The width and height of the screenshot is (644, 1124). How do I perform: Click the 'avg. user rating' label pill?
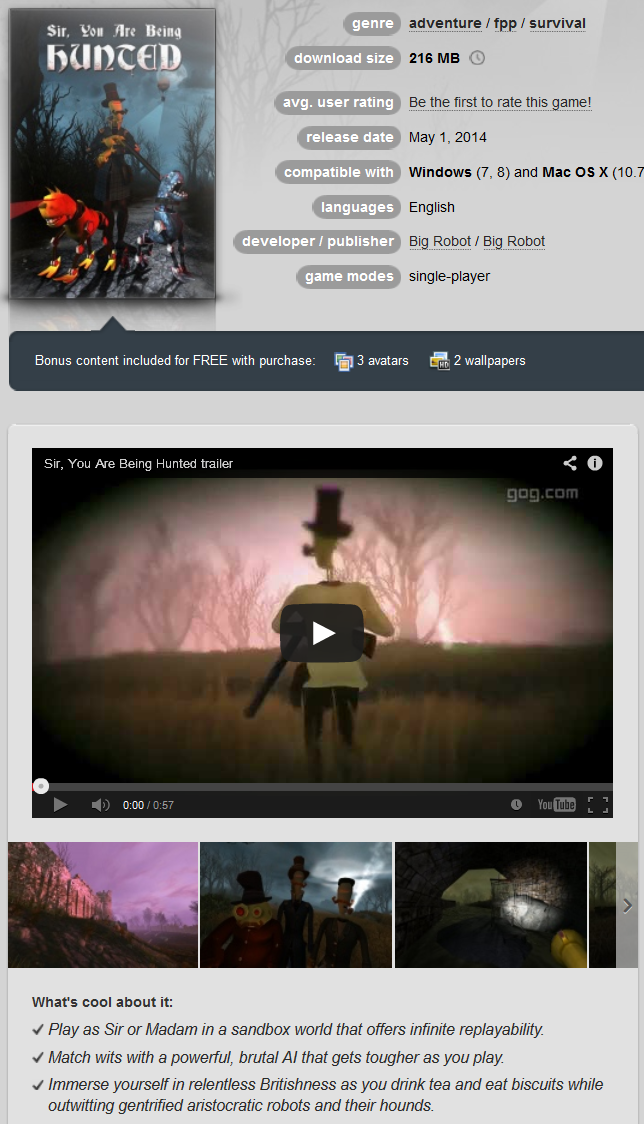(338, 103)
